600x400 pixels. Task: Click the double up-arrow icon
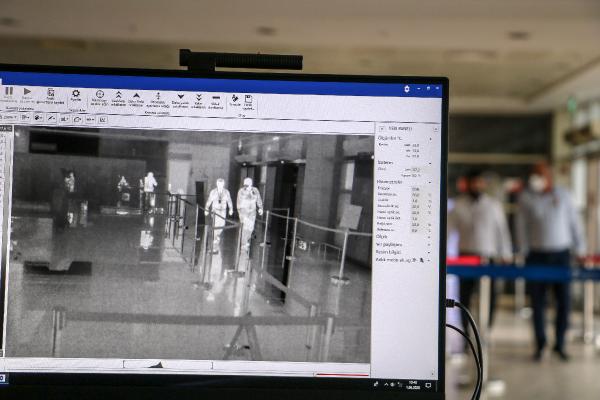point(119,96)
